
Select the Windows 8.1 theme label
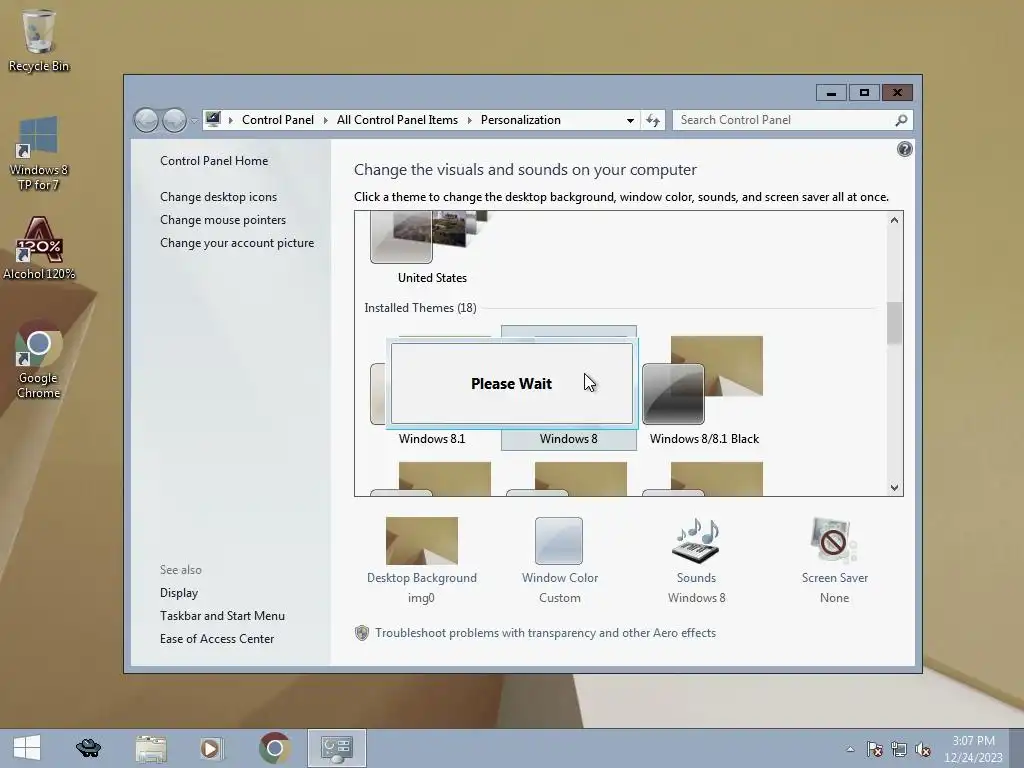[432, 439]
